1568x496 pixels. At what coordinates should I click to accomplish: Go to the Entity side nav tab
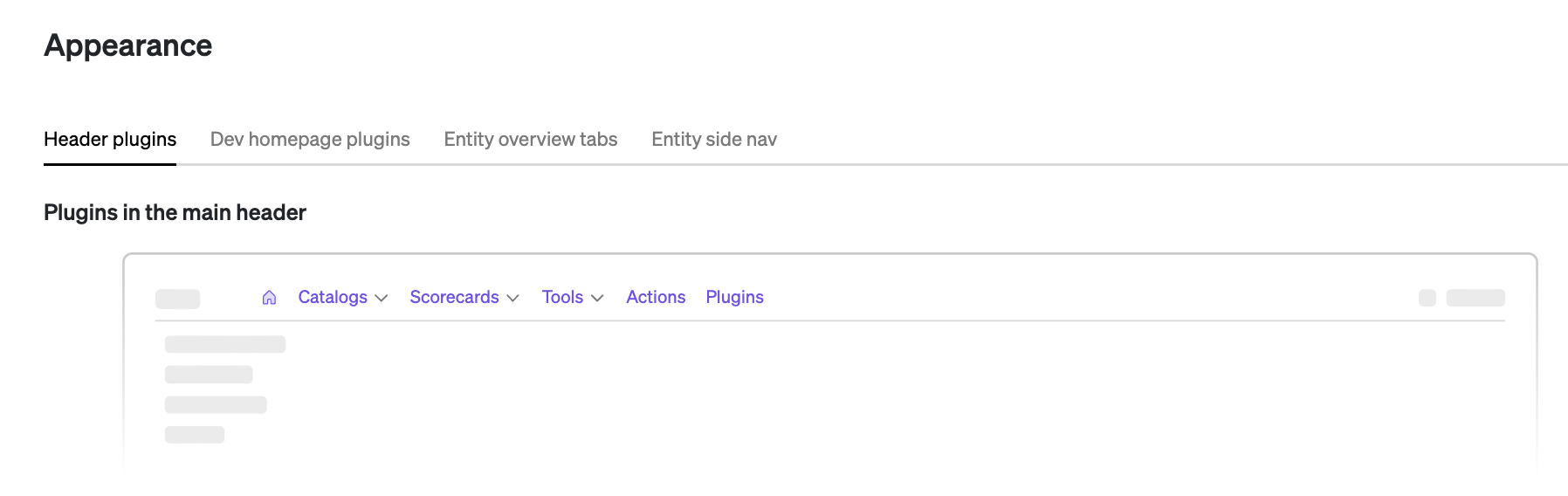click(713, 140)
